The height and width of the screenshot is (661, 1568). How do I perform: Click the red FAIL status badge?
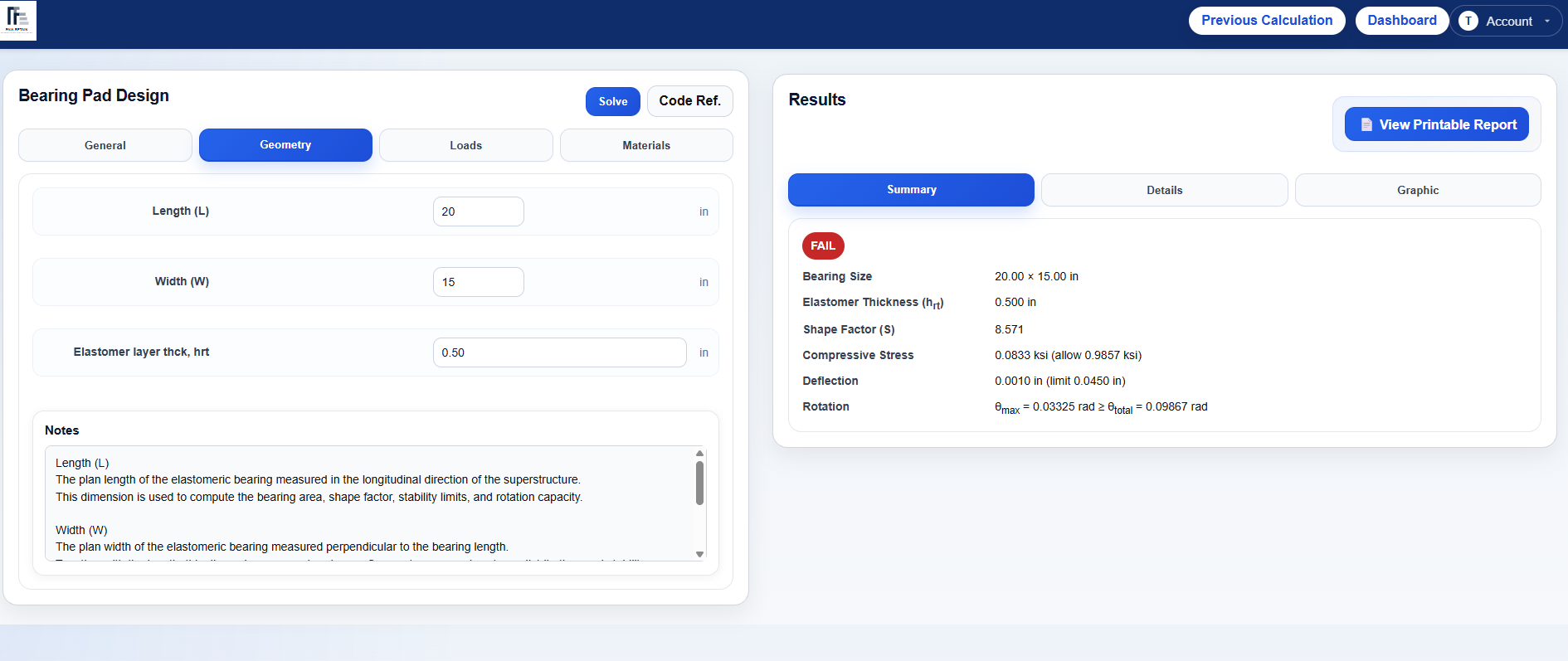823,245
